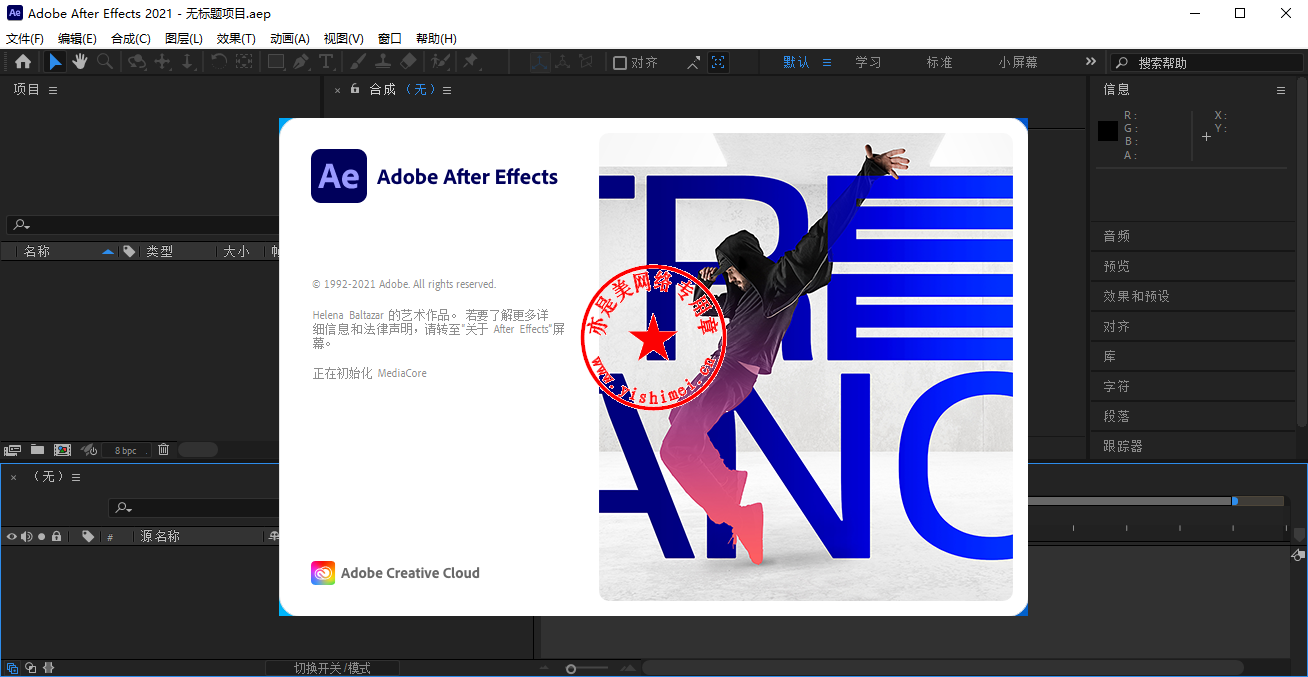
Task: Open timeline search options dropdown
Action: [x=124, y=508]
